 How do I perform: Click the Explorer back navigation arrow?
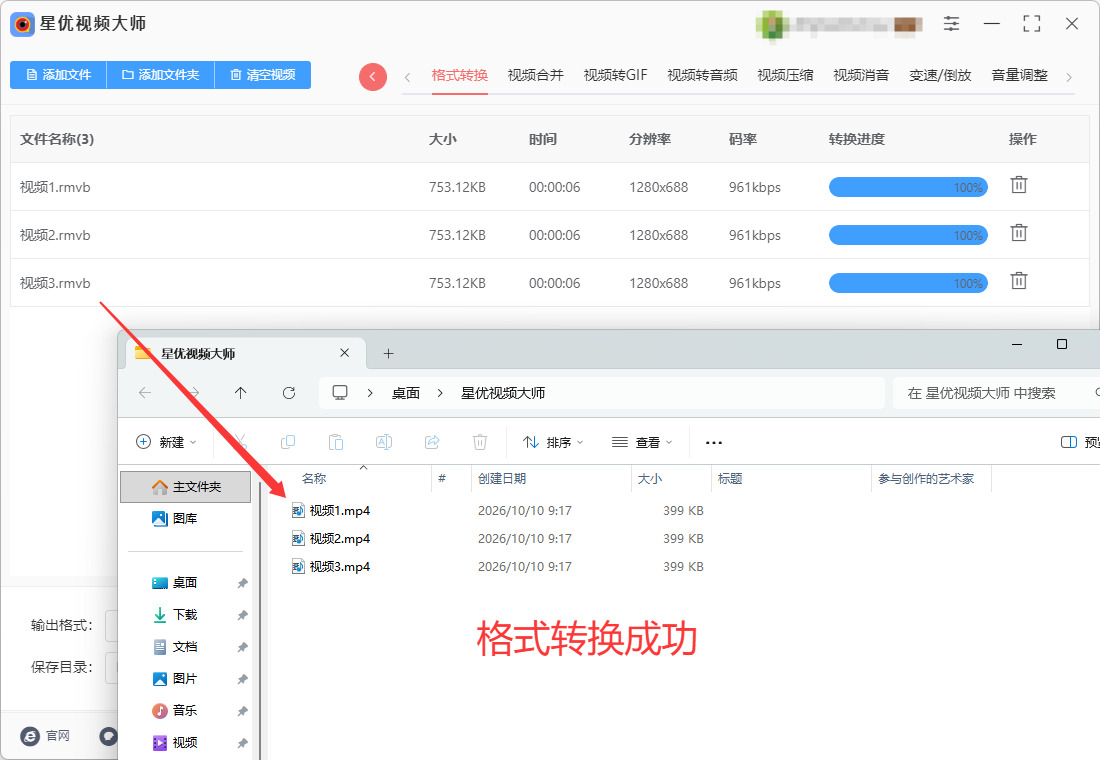point(145,393)
